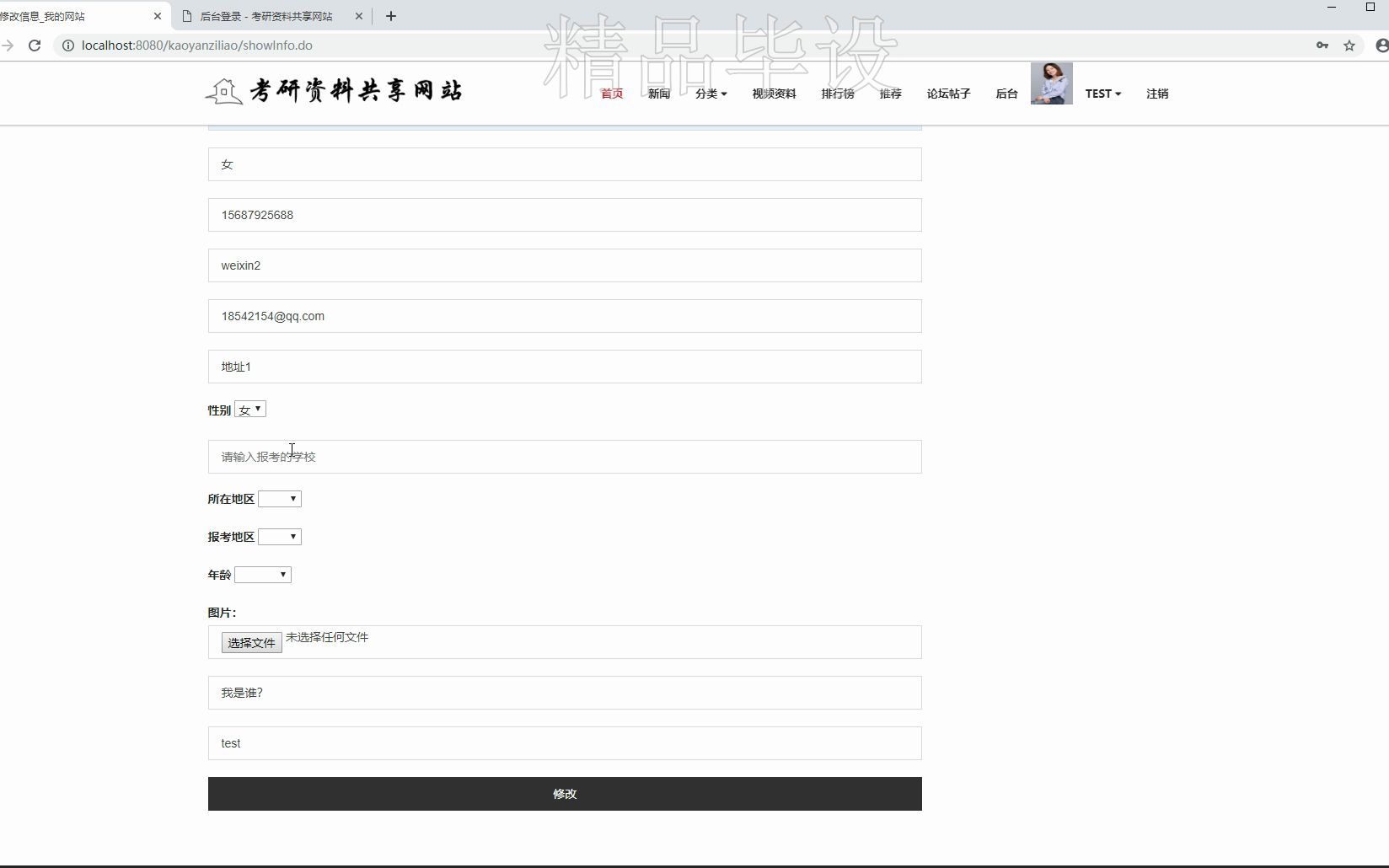Minimize the browser window
This screenshot has height=868, width=1389.
tap(1332, 7)
